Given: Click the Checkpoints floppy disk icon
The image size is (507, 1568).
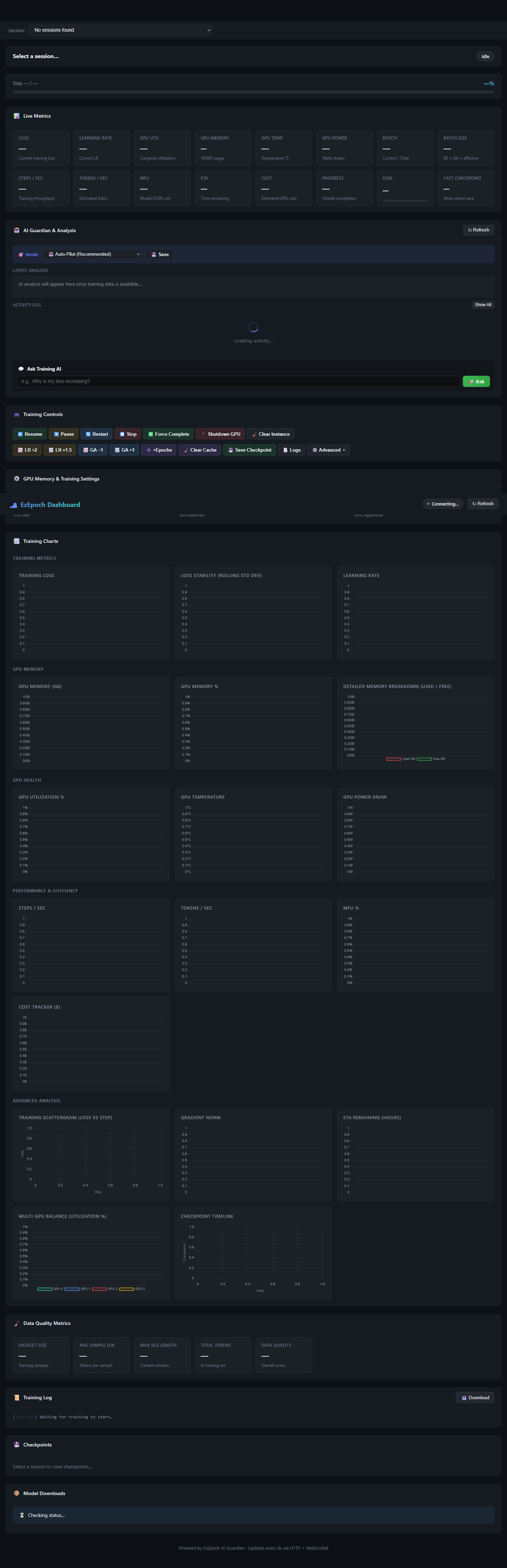Looking at the screenshot, I should [17, 1444].
